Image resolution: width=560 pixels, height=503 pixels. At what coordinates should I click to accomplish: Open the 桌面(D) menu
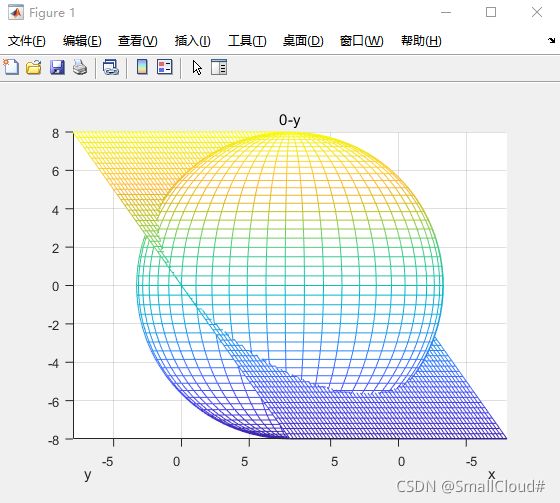tap(303, 41)
